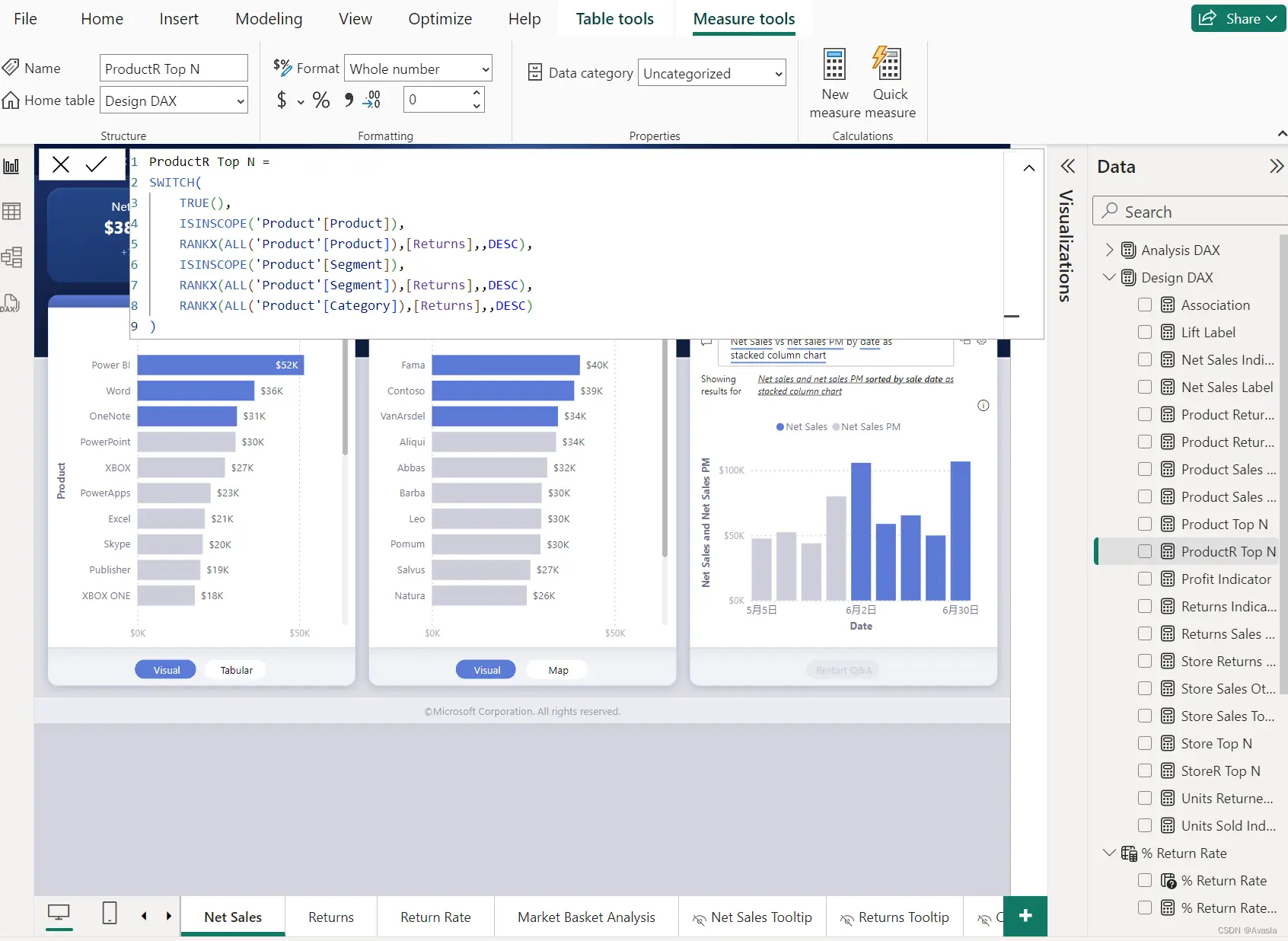Image resolution: width=1288 pixels, height=941 pixels.
Task: Commit formula with checkmark icon
Action: 96,164
